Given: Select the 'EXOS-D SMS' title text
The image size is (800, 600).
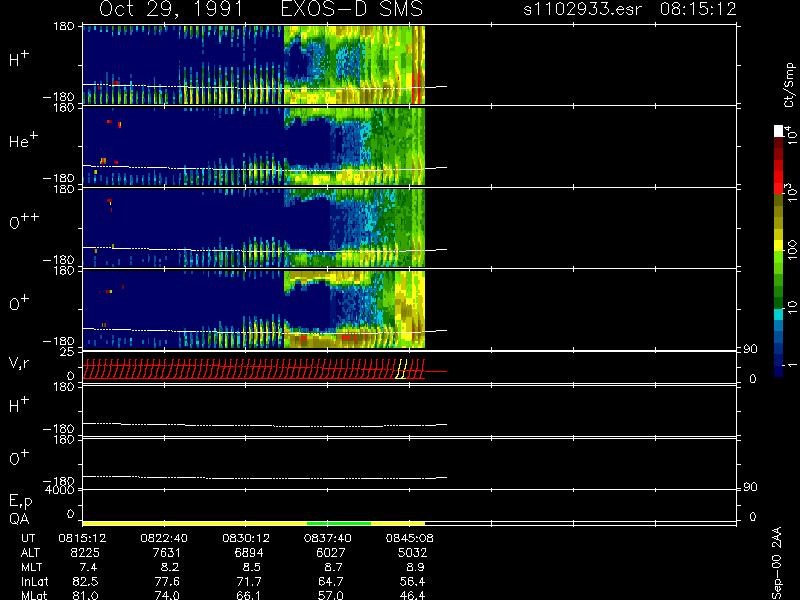Looking at the screenshot, I should click(x=352, y=9).
